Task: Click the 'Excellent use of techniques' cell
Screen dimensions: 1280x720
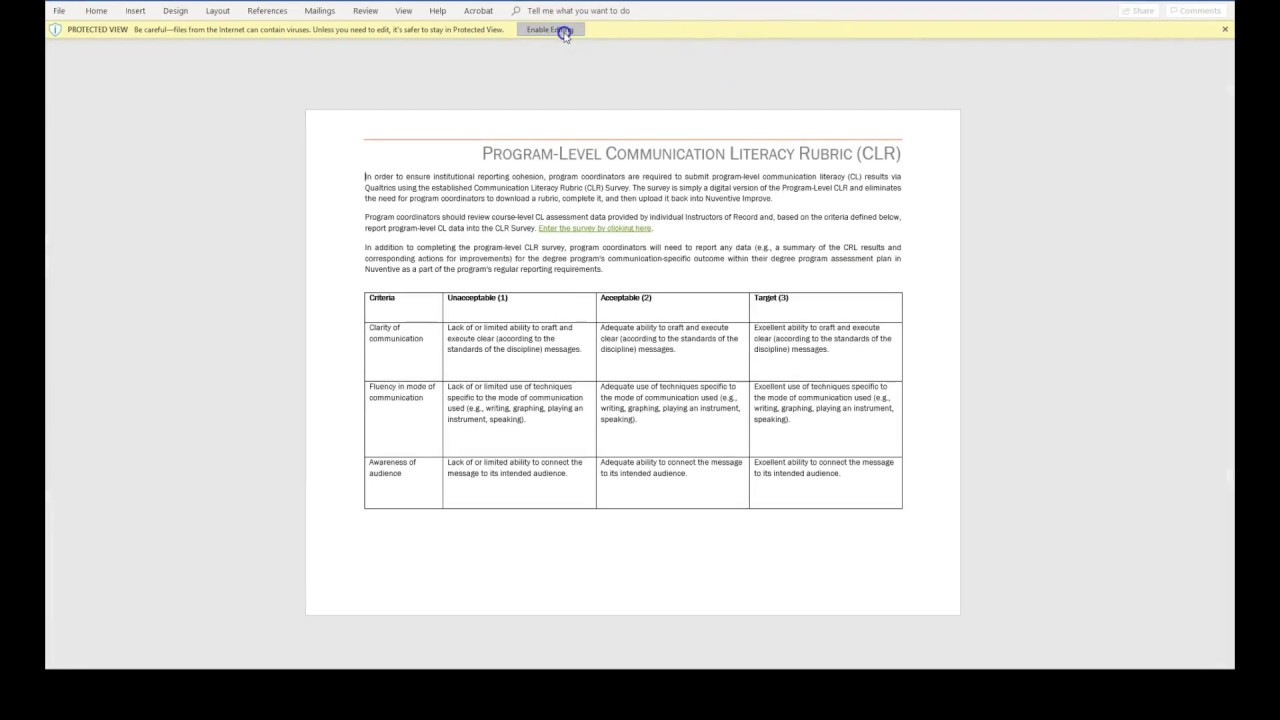Action: coord(825,418)
